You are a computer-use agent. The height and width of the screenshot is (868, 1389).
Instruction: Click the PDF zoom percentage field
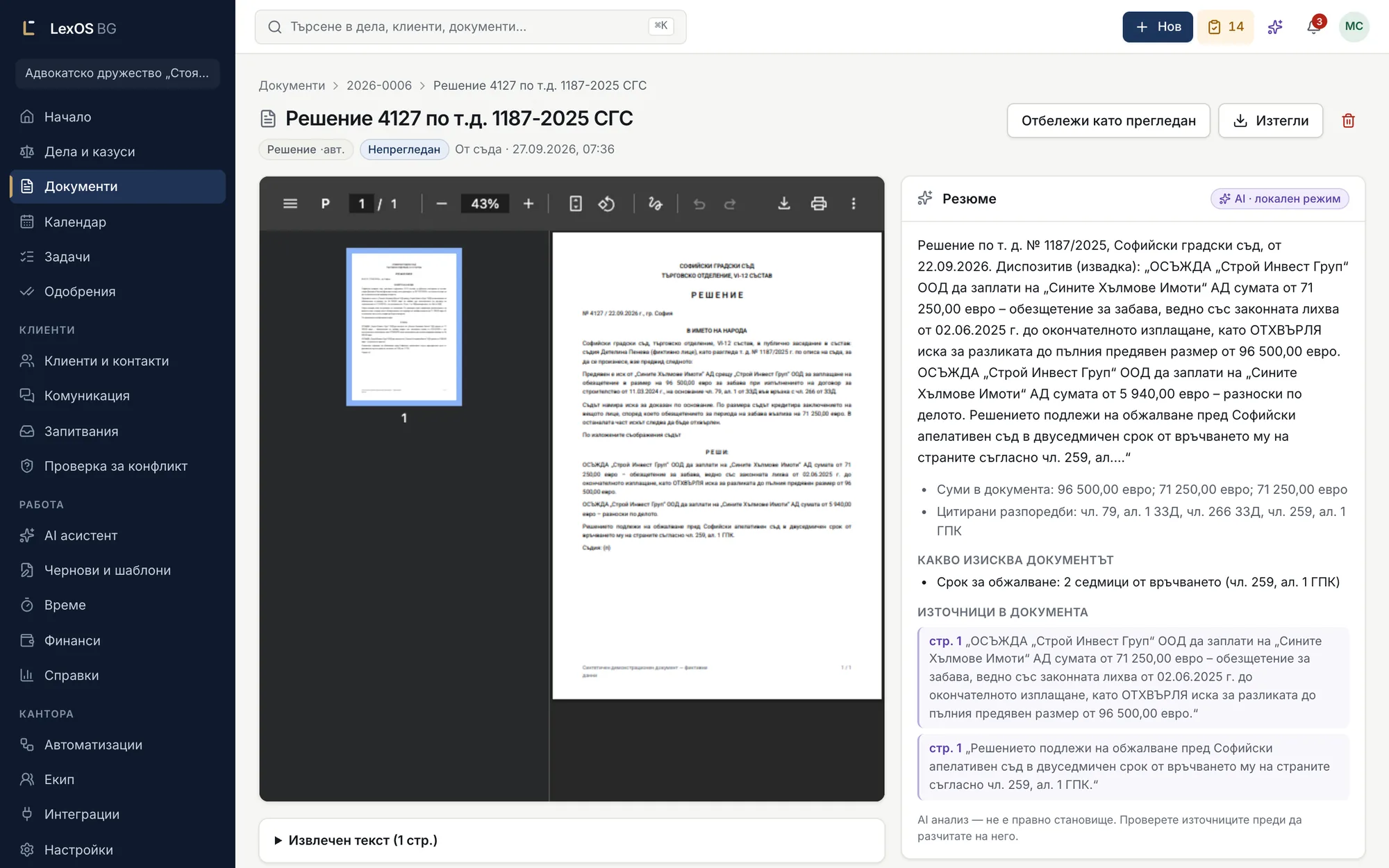pyautogui.click(x=485, y=203)
